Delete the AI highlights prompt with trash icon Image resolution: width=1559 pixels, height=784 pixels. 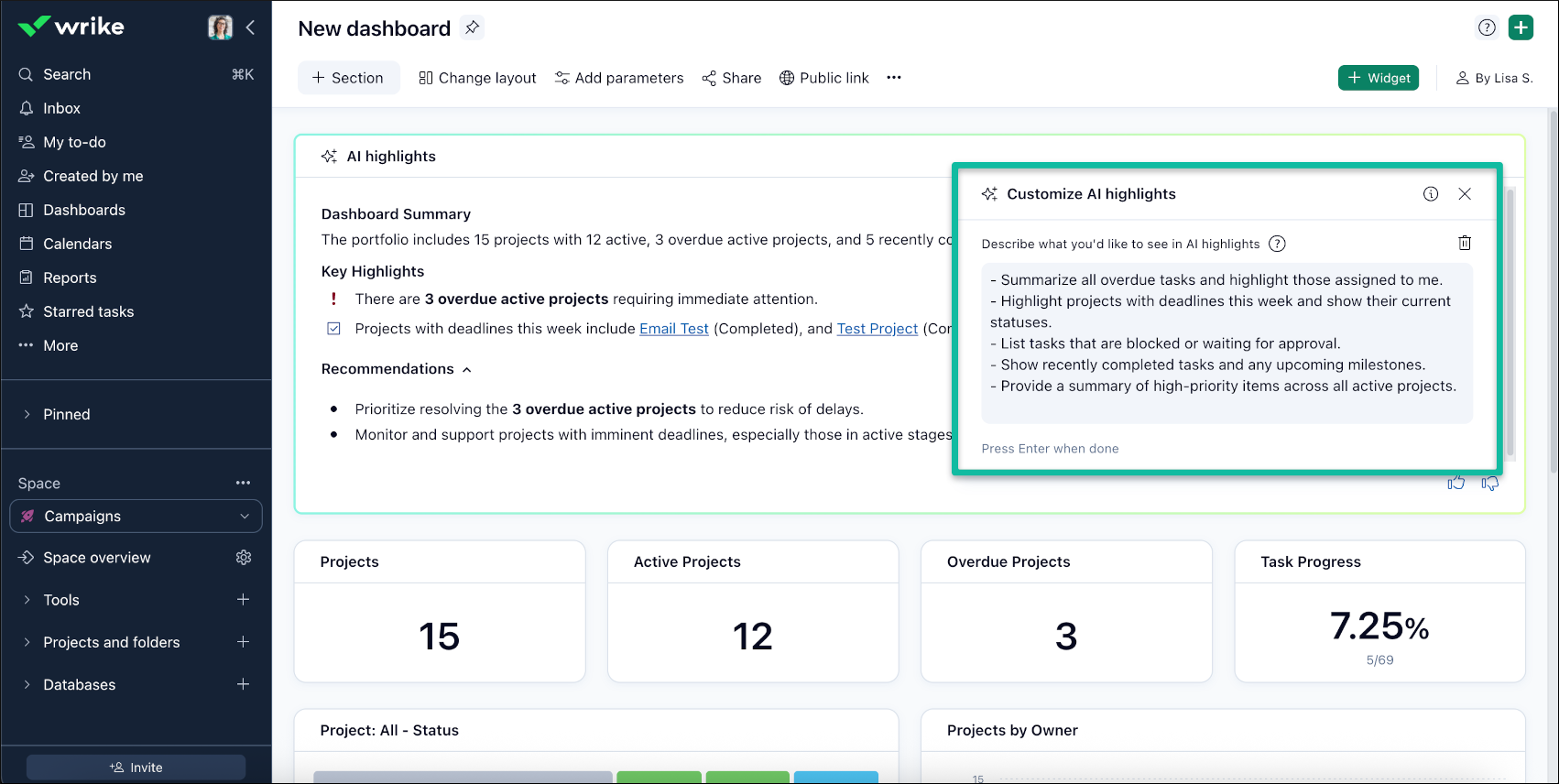[1465, 243]
